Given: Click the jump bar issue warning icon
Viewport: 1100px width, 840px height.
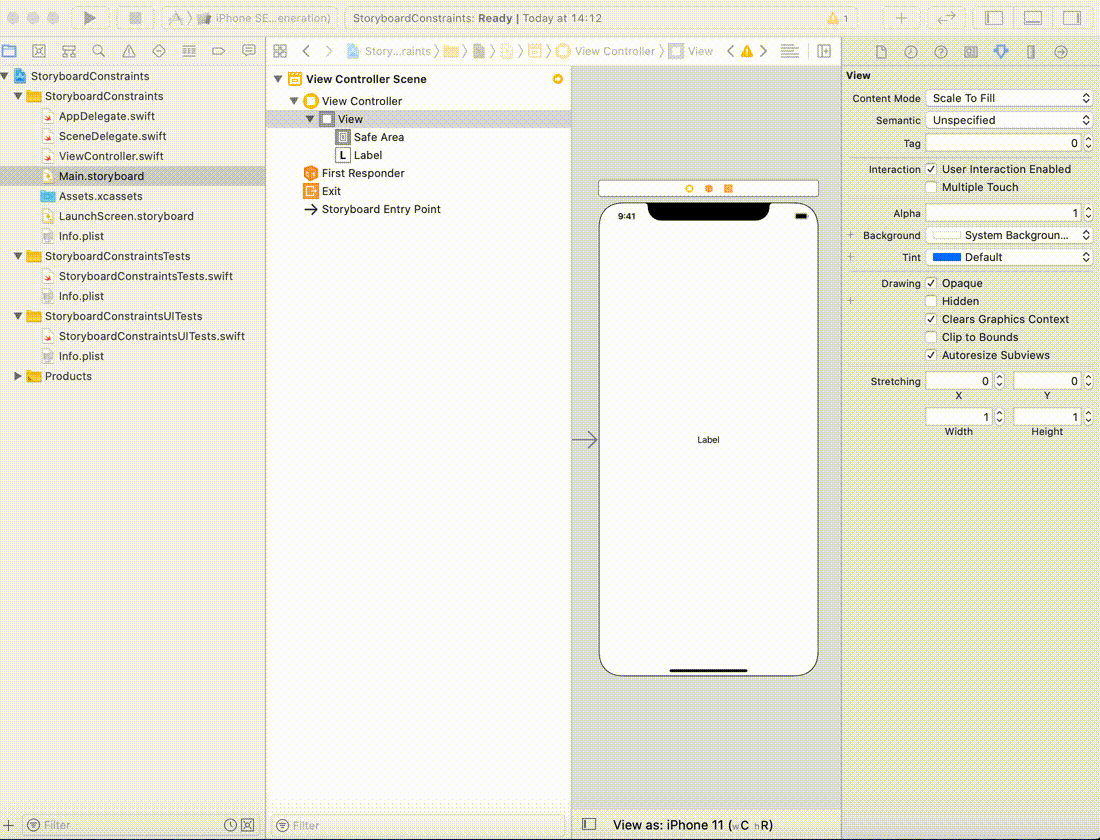Looking at the screenshot, I should pyautogui.click(x=746, y=51).
